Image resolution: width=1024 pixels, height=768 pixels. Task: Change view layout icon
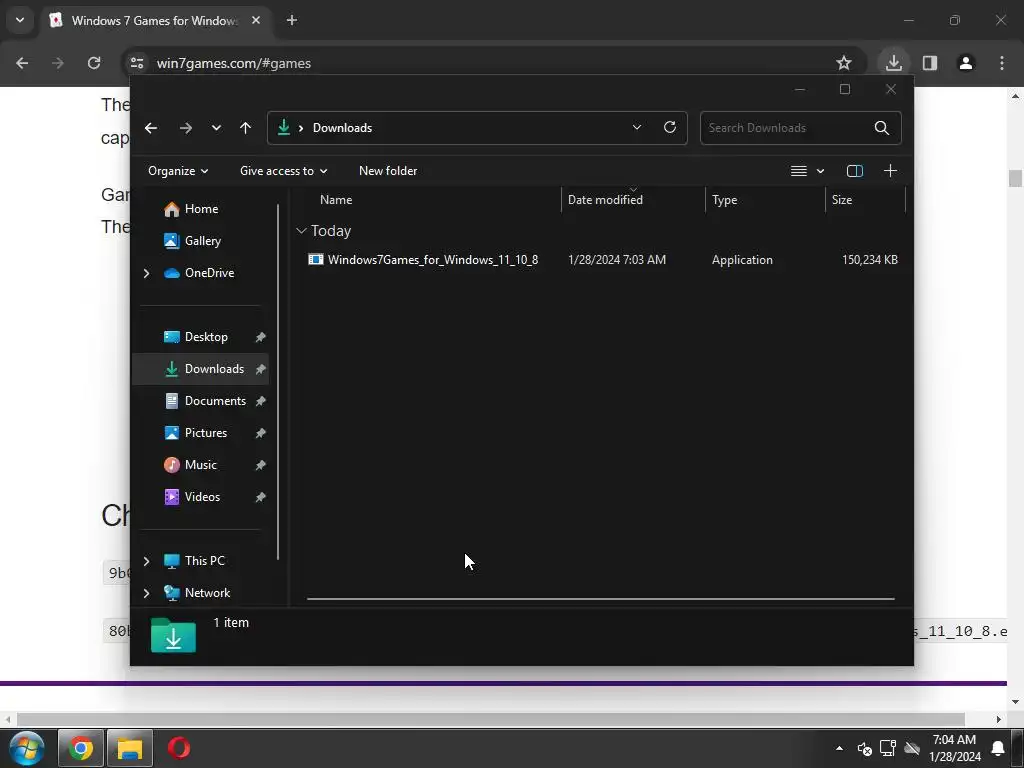point(799,171)
